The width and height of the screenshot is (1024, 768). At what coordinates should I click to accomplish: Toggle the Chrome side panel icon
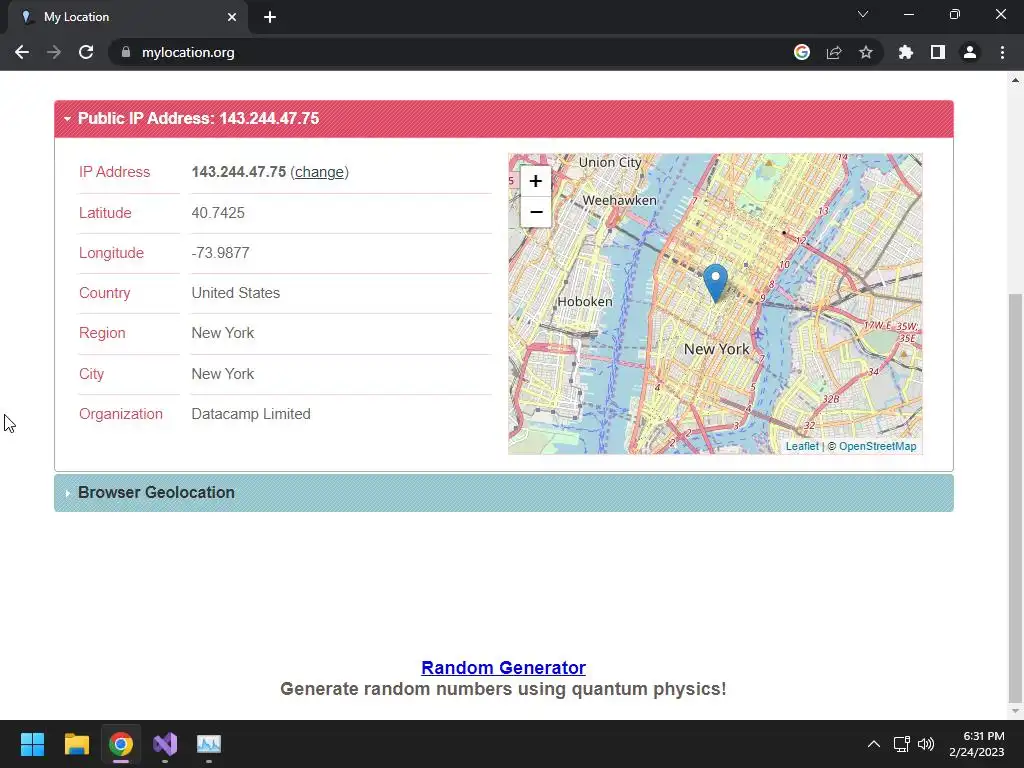pyautogui.click(x=938, y=52)
